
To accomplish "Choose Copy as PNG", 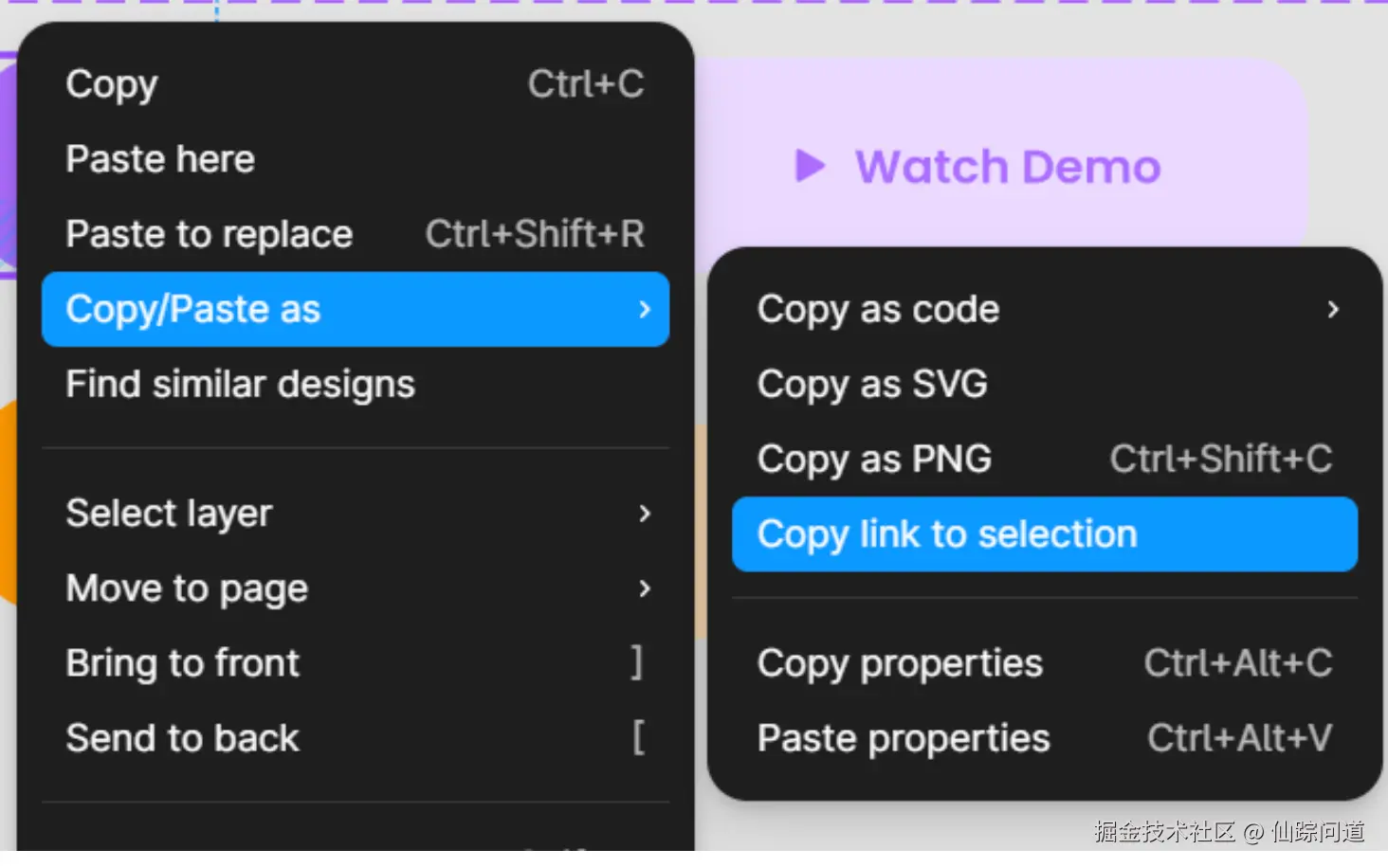I will point(1045,459).
